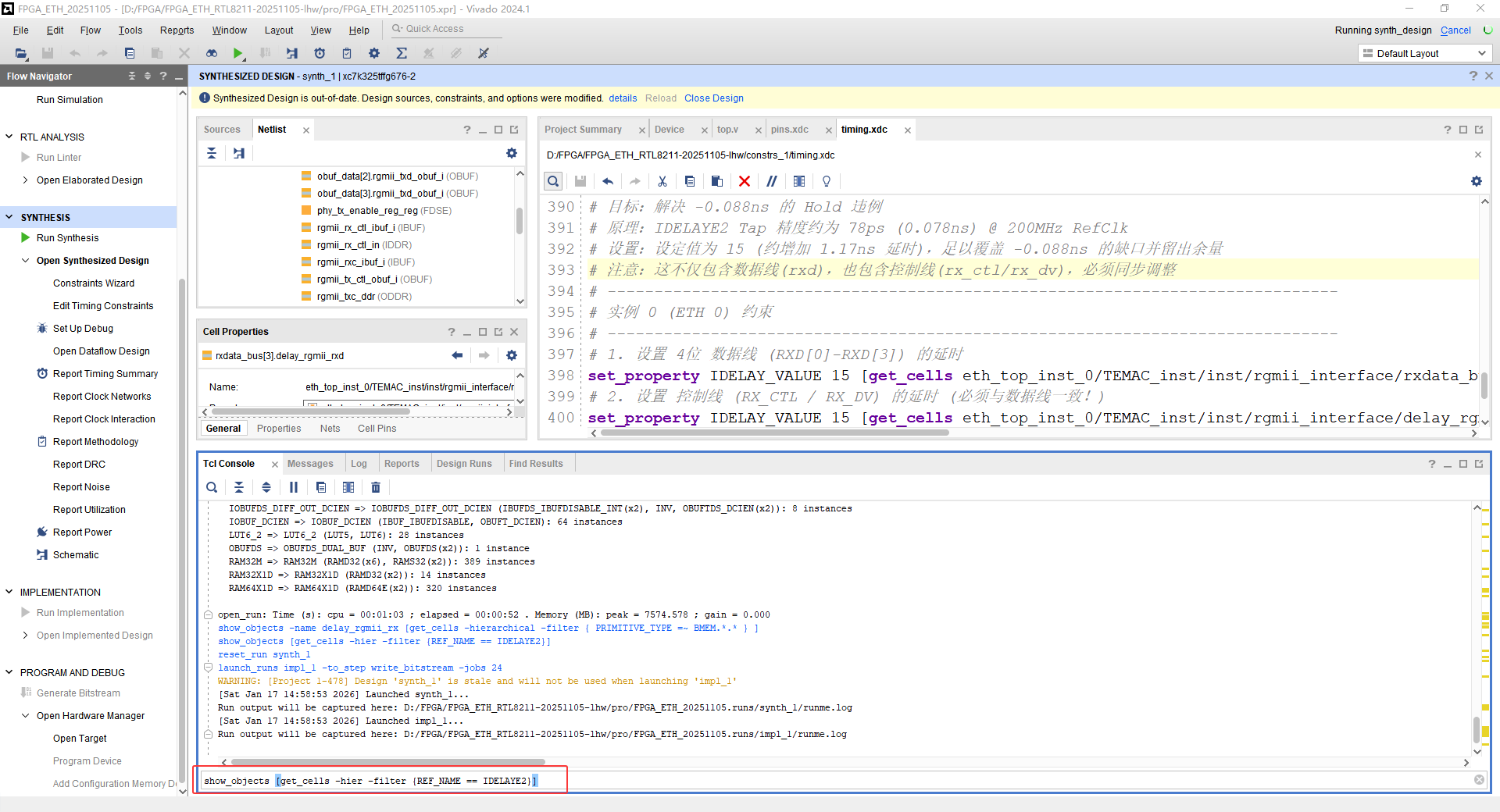Switch to the Messages tab

tap(310, 464)
